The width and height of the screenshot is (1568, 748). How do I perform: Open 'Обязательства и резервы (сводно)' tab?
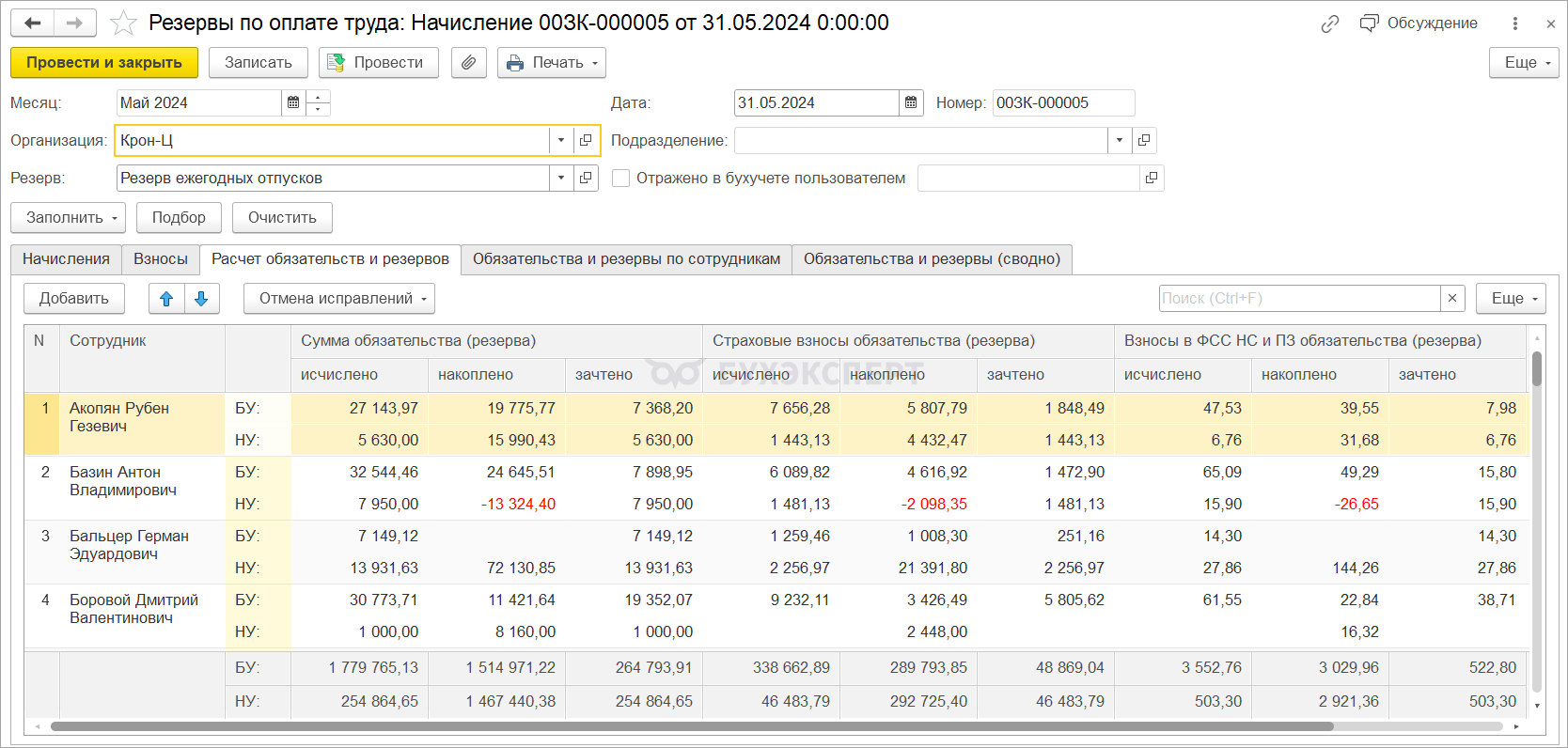tap(931, 259)
